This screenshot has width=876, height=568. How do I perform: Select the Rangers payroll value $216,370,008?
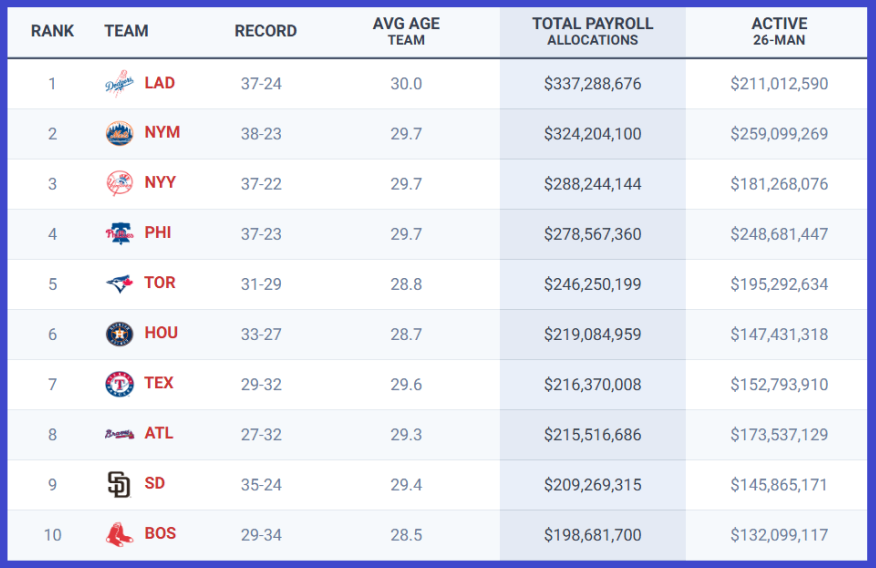click(592, 385)
